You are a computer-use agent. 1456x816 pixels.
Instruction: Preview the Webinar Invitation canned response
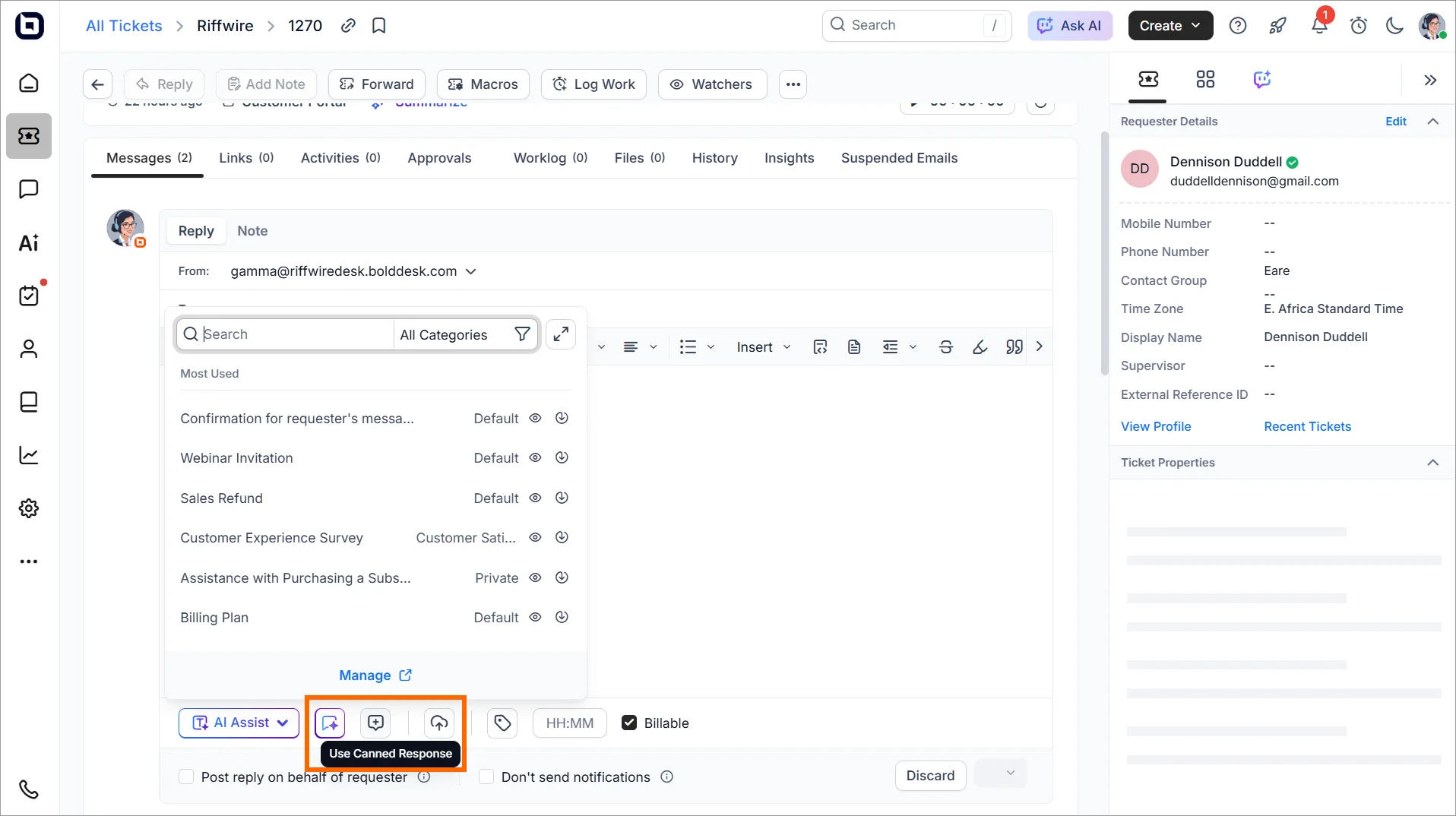point(535,458)
